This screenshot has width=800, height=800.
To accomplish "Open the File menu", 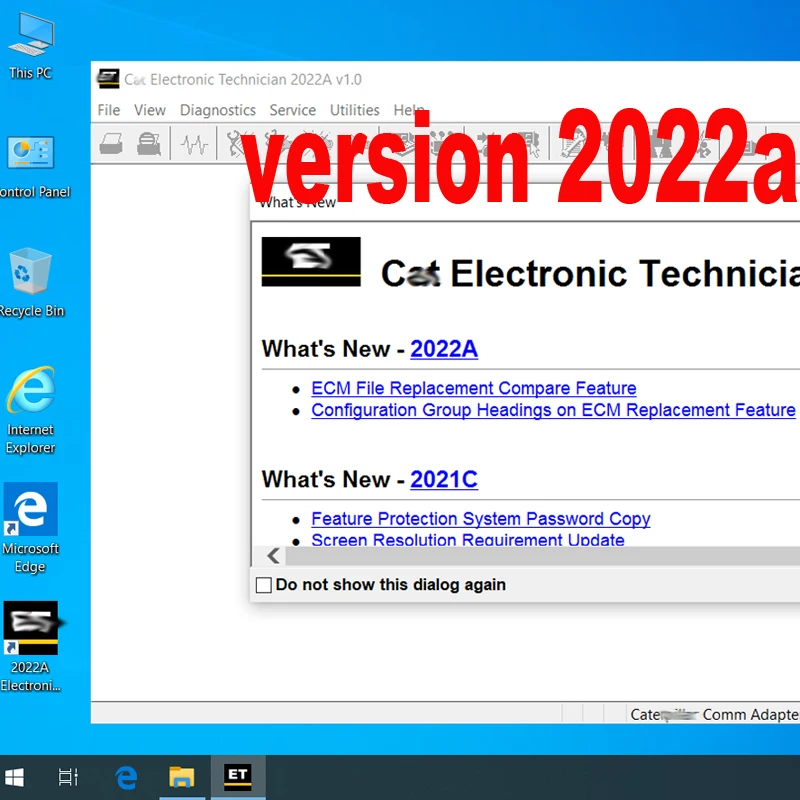I will click(109, 110).
